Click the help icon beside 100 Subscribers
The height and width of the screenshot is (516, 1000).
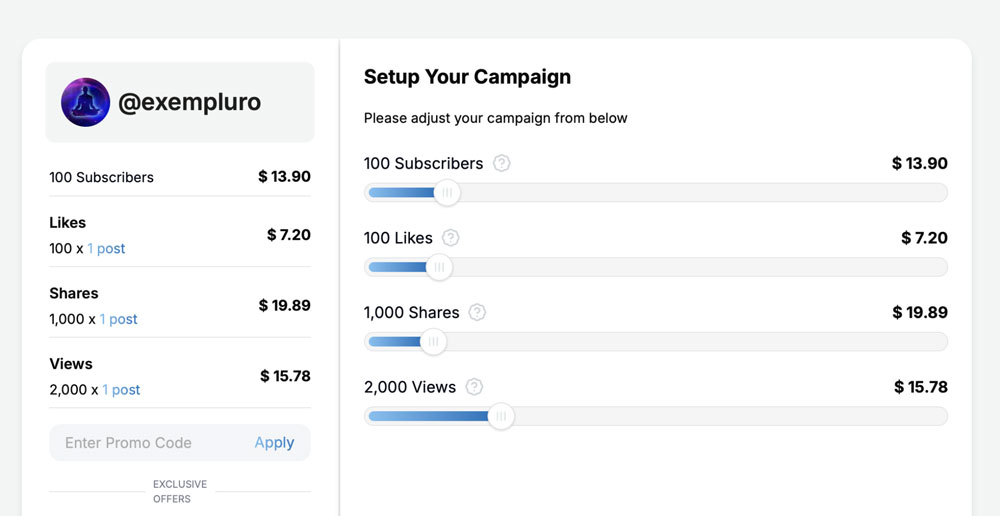(502, 163)
